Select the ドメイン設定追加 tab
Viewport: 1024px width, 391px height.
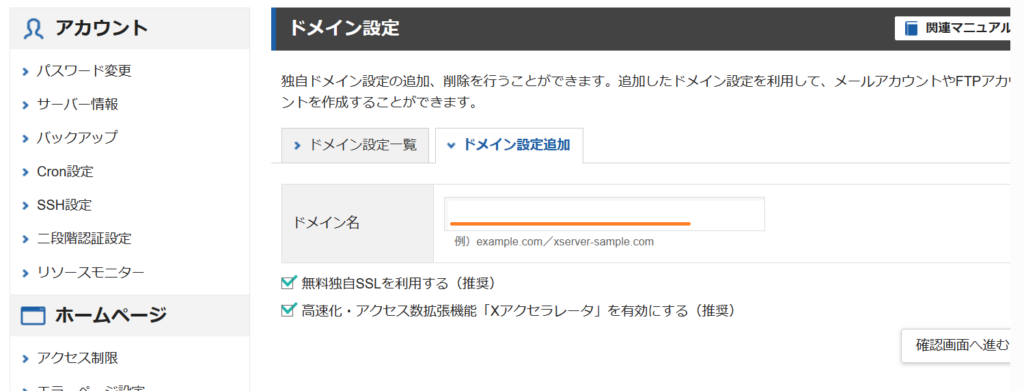pos(509,145)
